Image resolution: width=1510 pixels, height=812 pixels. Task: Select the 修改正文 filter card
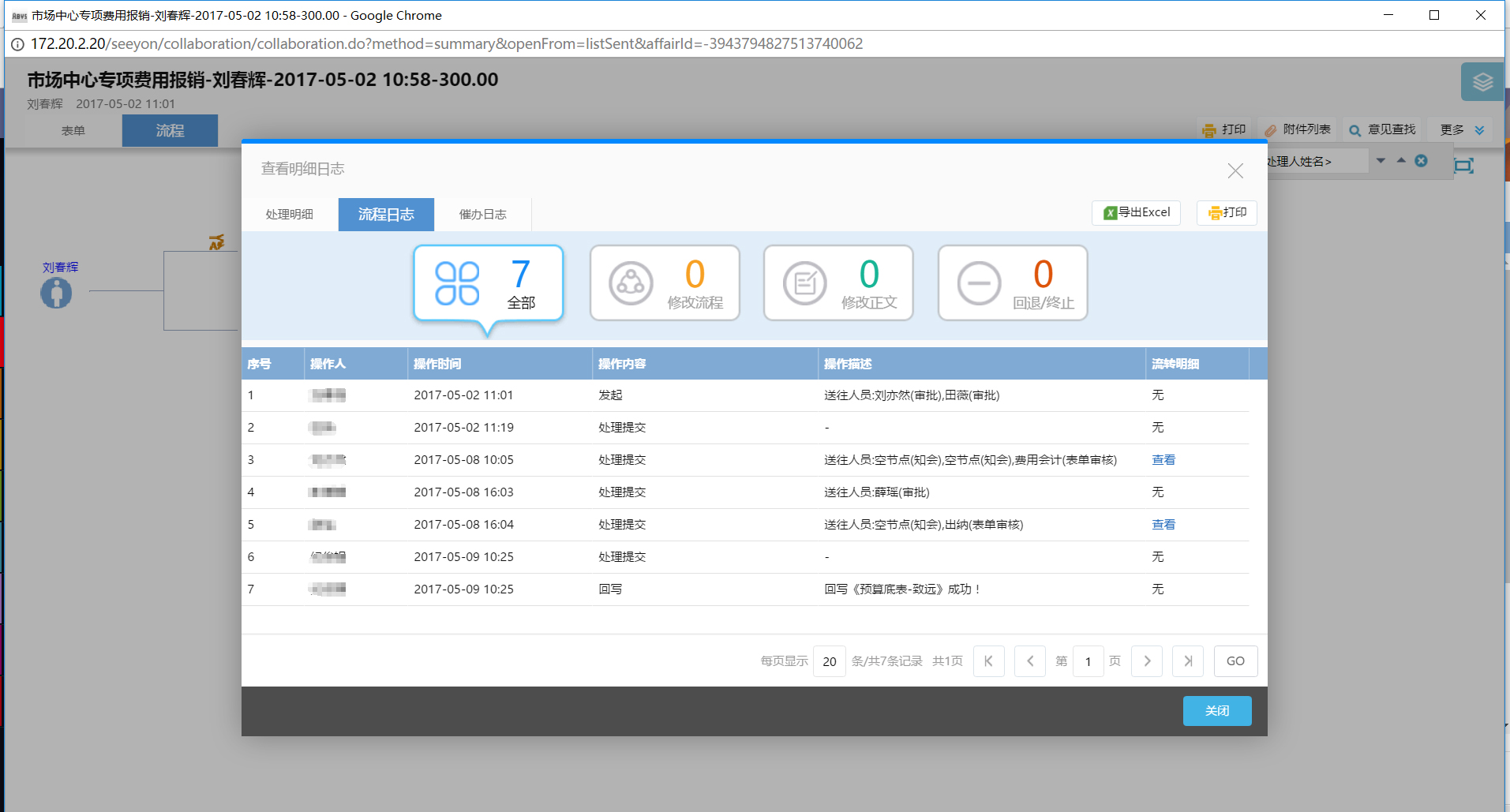(838, 283)
